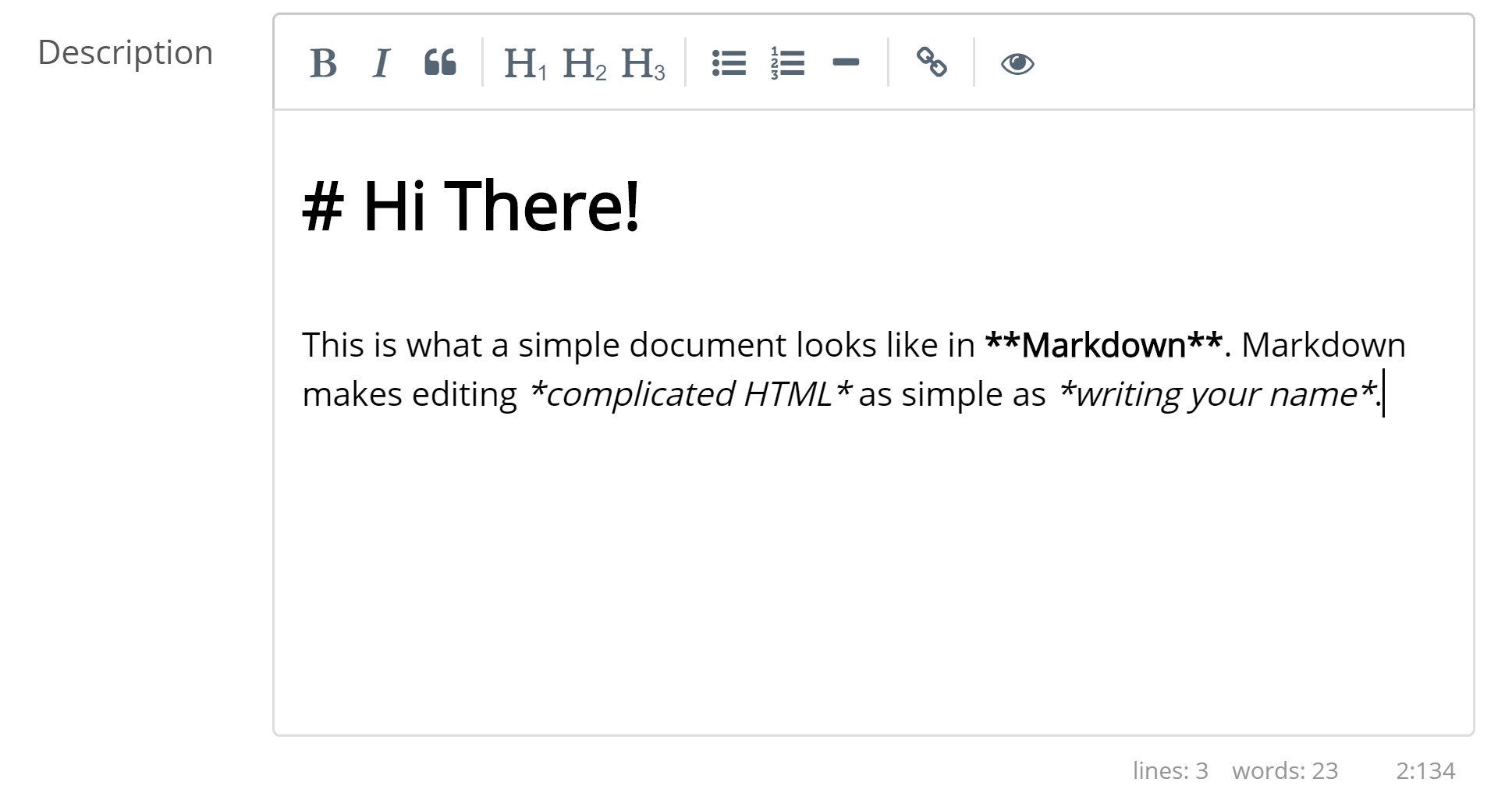Toggle italic formatting
Viewport: 1512px width, 807px height.
click(x=382, y=63)
